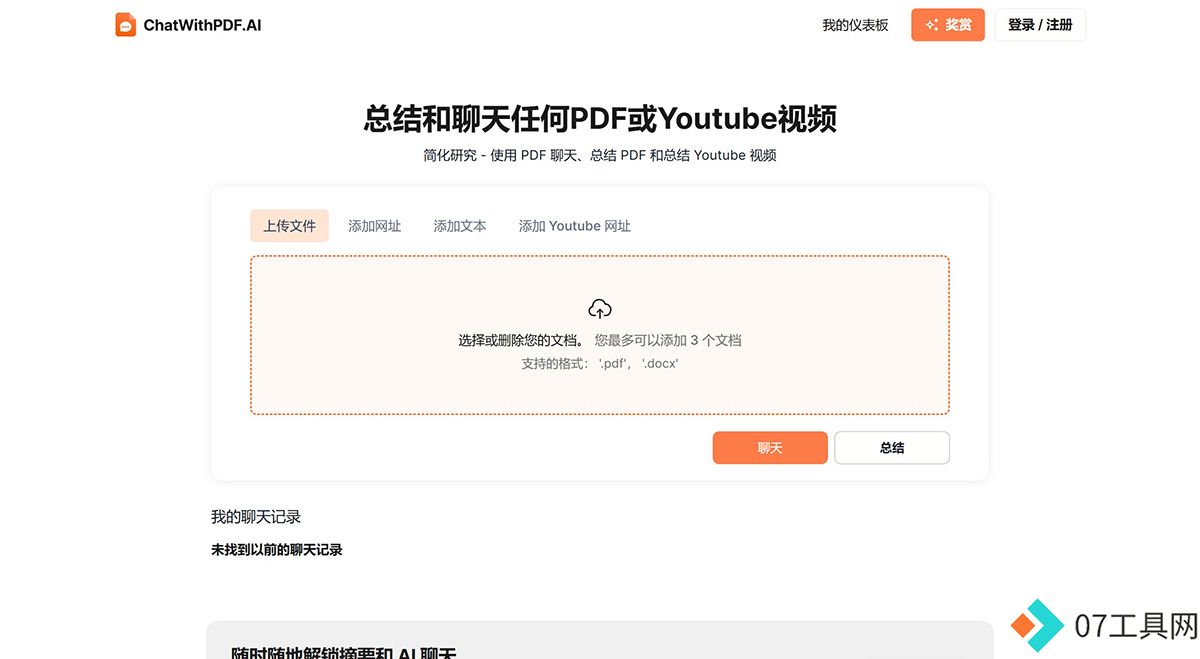Click the 总结和聊天任何PDF或Youtube视频 headline
Image resolution: width=1200 pixels, height=659 pixels.
(x=600, y=119)
